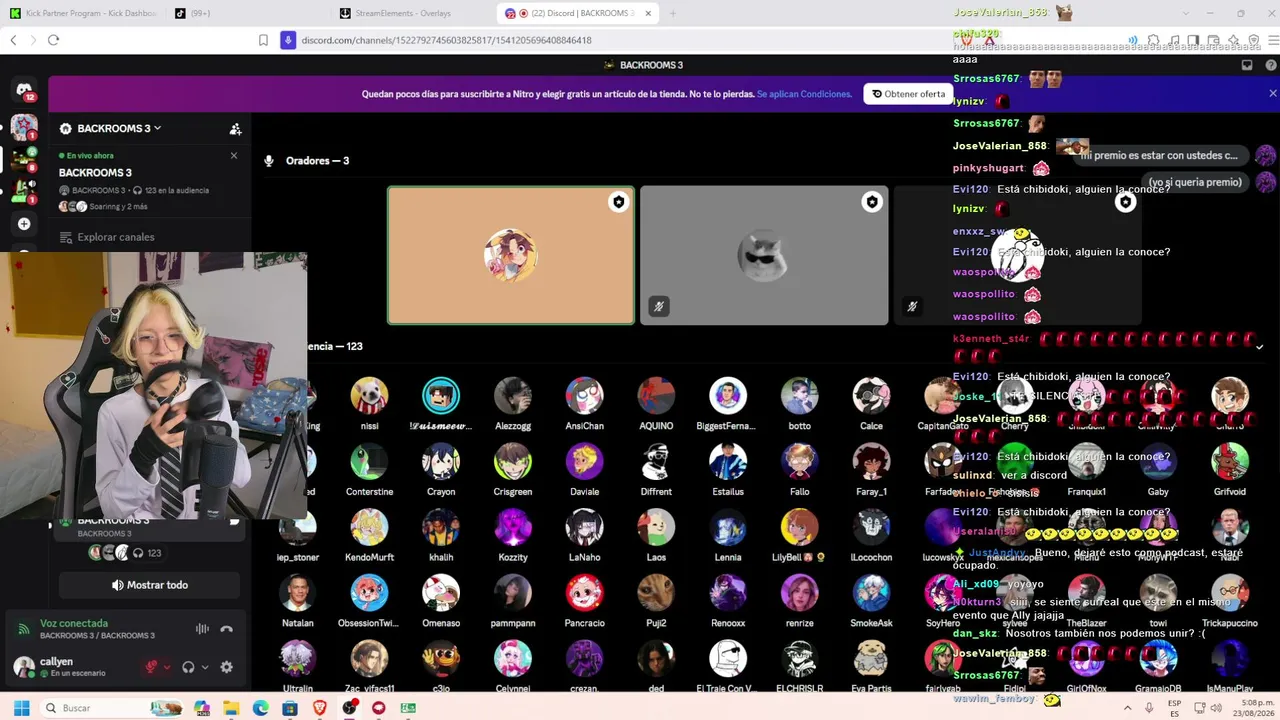
Task: Toggle headphones deafen in the user panel
Action: click(x=188, y=667)
